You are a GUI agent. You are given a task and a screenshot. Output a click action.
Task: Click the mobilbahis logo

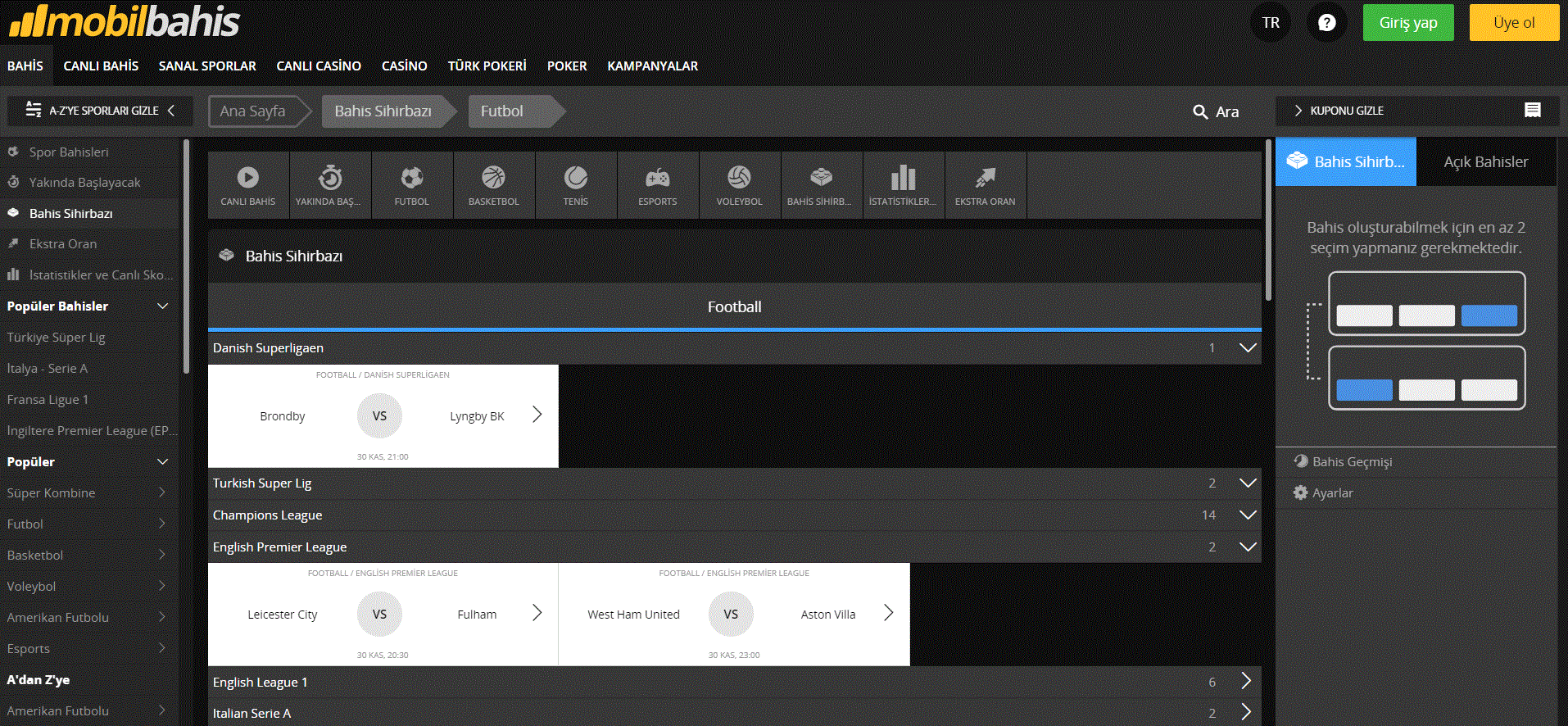125,22
